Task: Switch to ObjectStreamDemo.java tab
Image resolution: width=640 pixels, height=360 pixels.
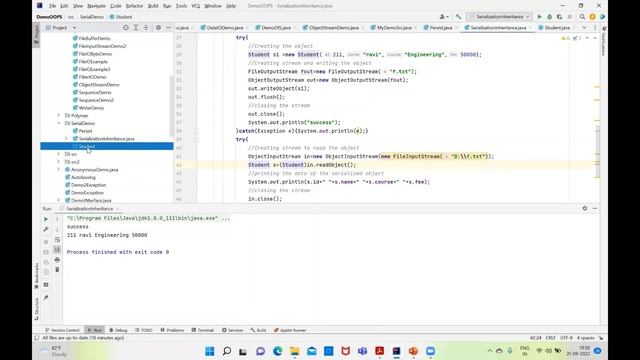Action: pos(333,27)
